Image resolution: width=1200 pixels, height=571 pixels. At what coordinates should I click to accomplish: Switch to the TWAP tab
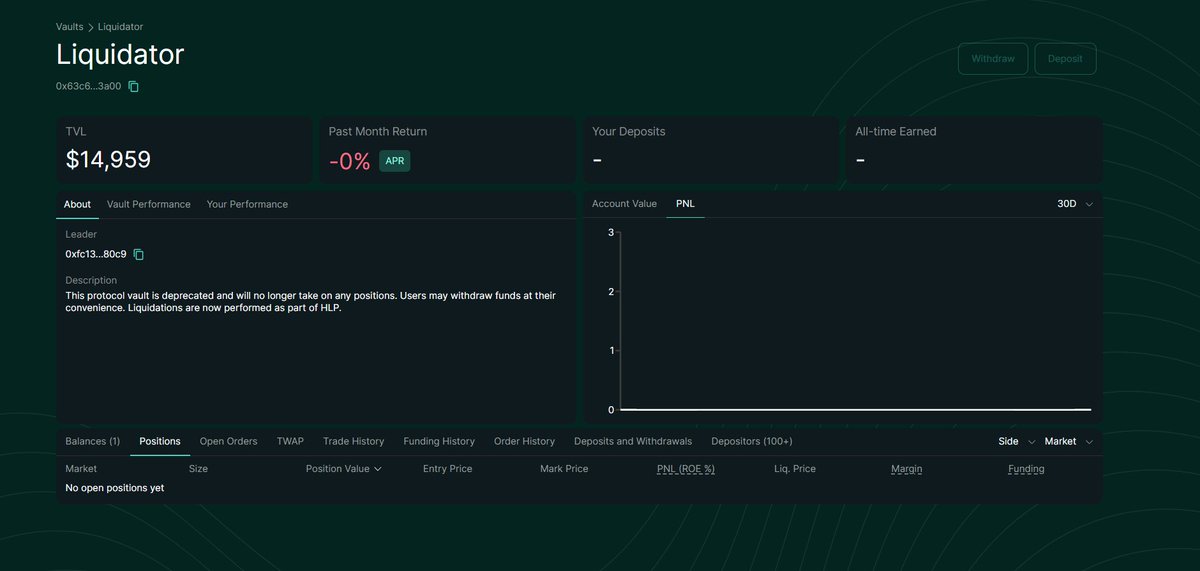pos(290,441)
